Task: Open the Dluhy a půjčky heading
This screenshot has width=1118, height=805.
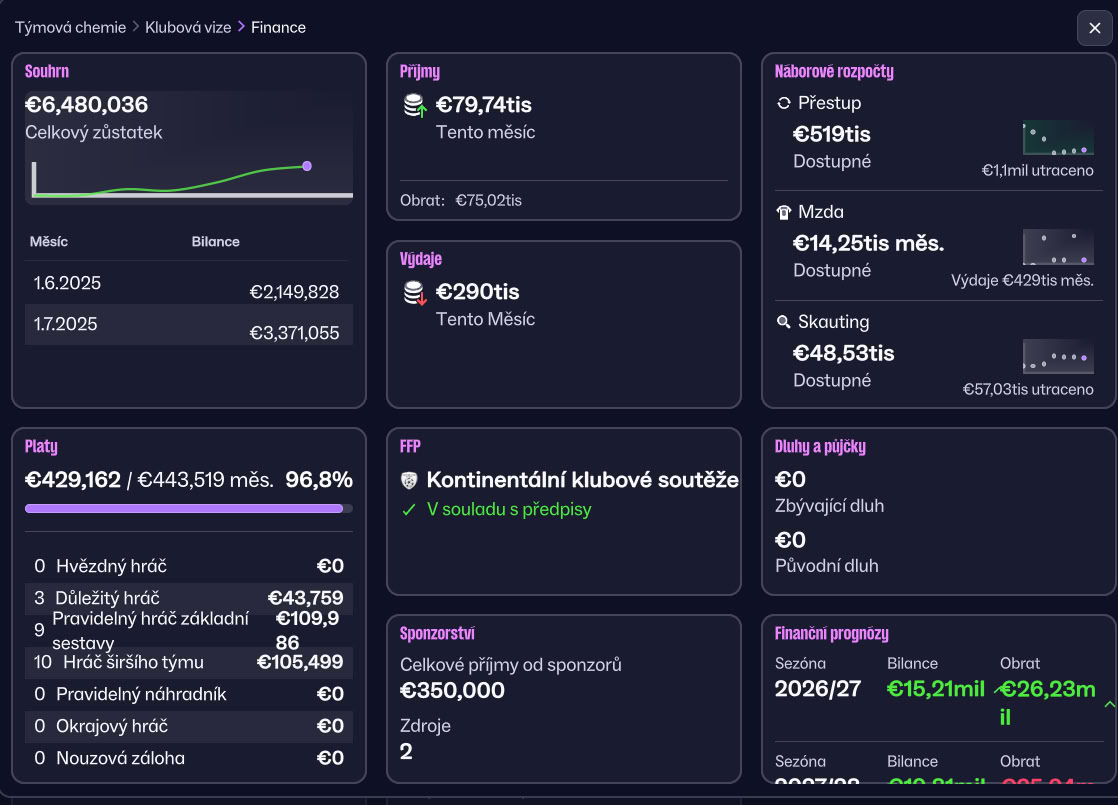Action: point(820,447)
